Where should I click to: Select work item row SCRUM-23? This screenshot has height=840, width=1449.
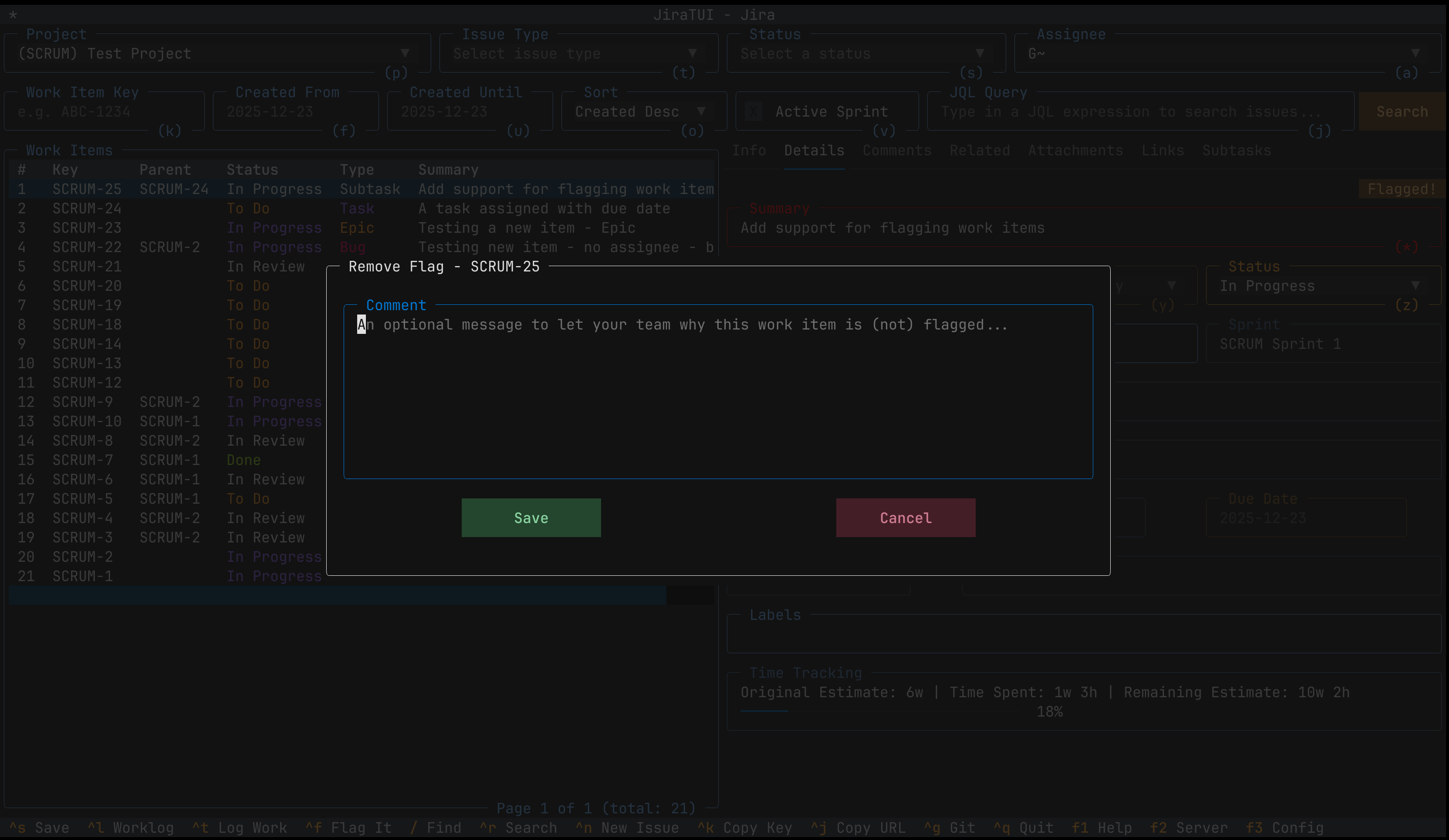click(362, 228)
